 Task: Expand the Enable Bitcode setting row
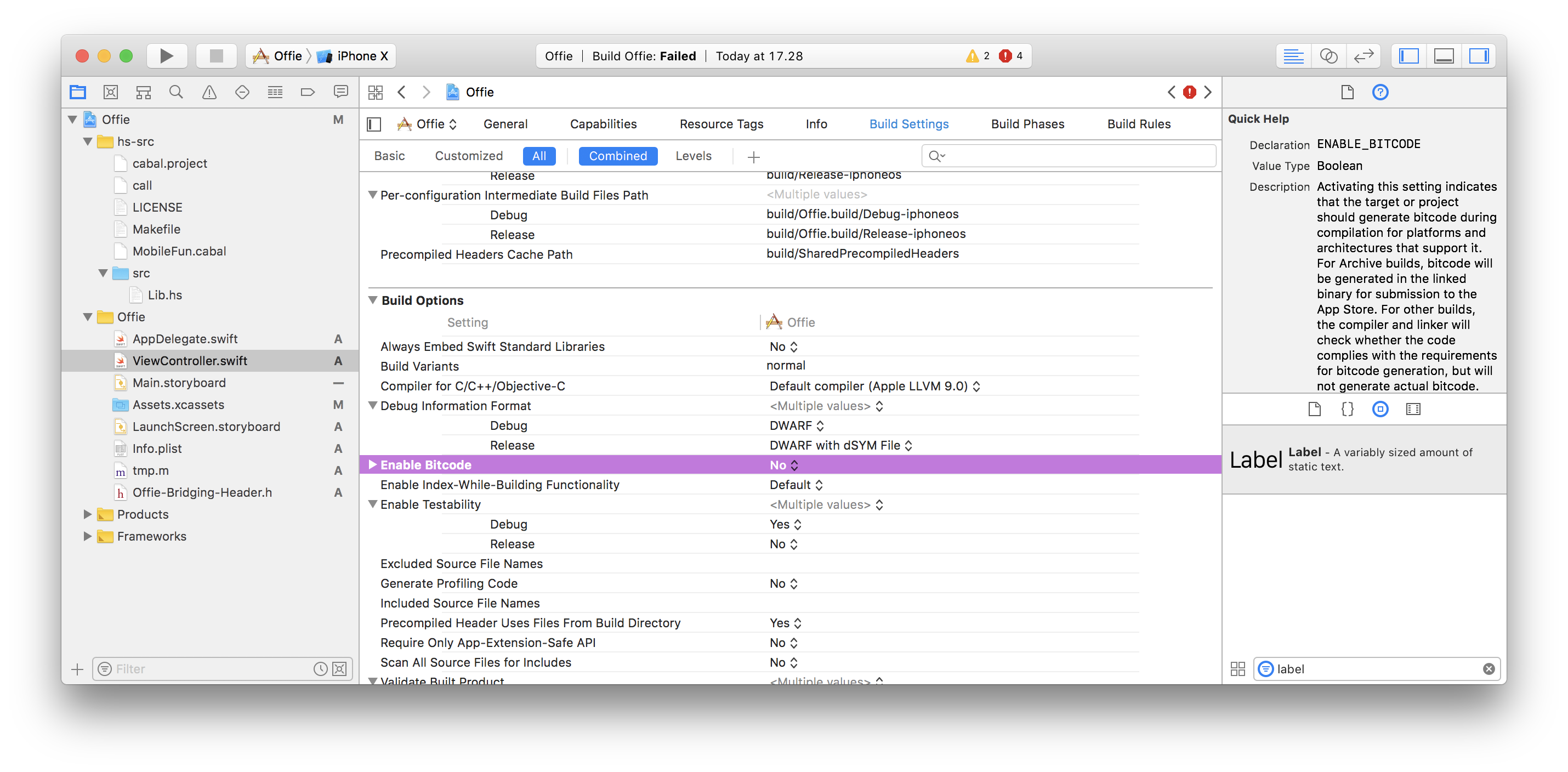(x=372, y=464)
